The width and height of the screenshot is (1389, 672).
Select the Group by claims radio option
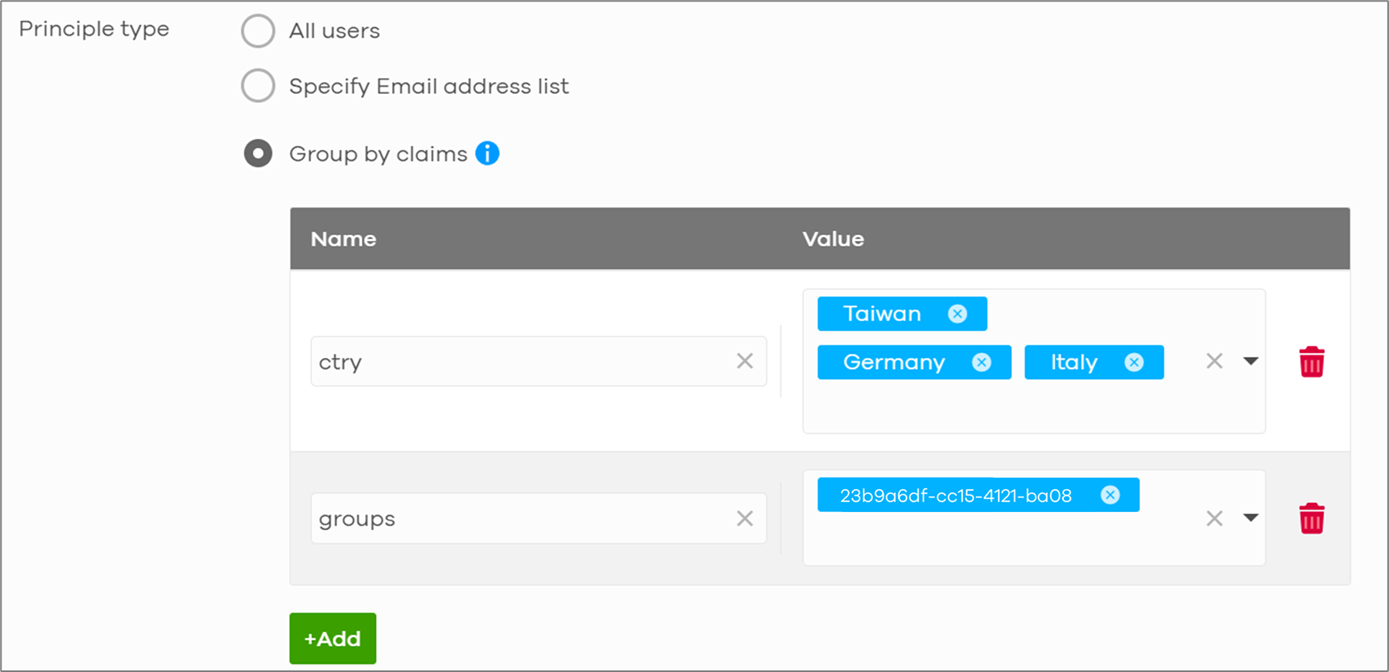[258, 154]
